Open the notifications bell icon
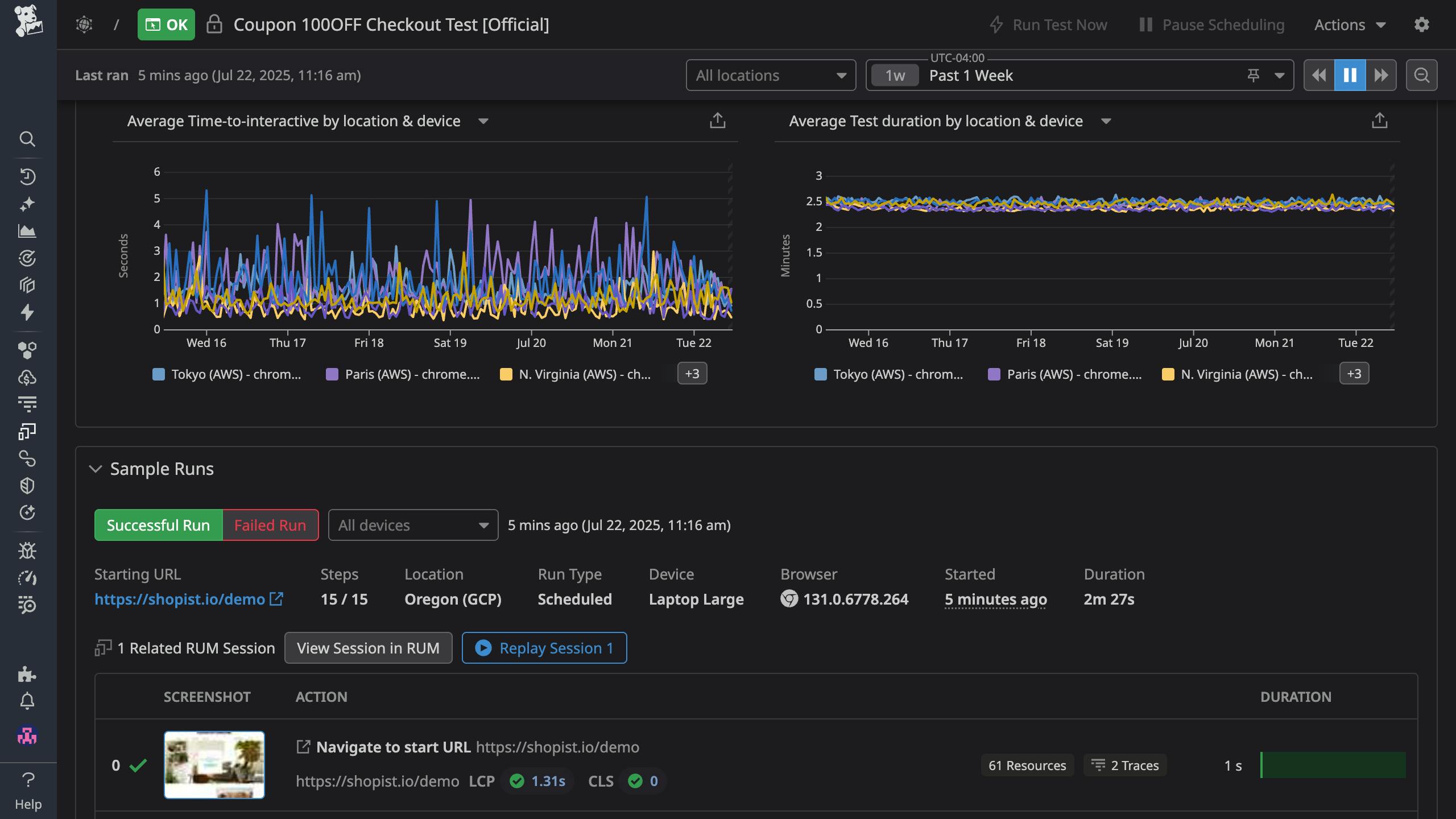This screenshot has width=1456, height=819. tap(28, 701)
